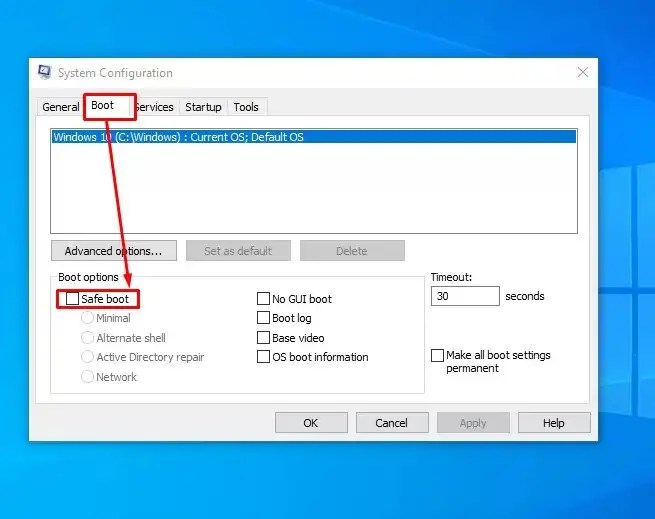Viewport: 655px width, 519px height.
Task: Open the Startup tab
Action: tap(203, 107)
